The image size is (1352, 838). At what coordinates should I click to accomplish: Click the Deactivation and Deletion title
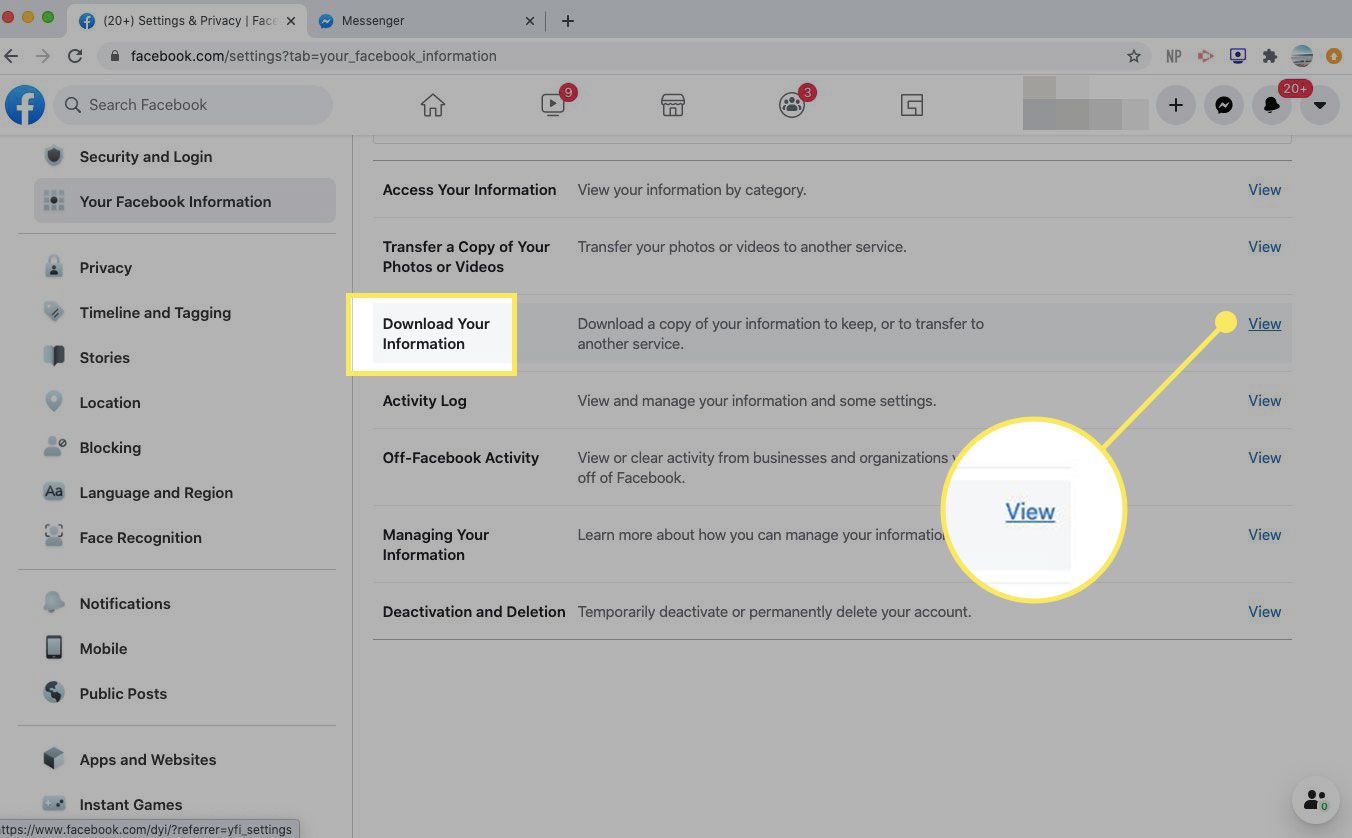pyautogui.click(x=474, y=612)
